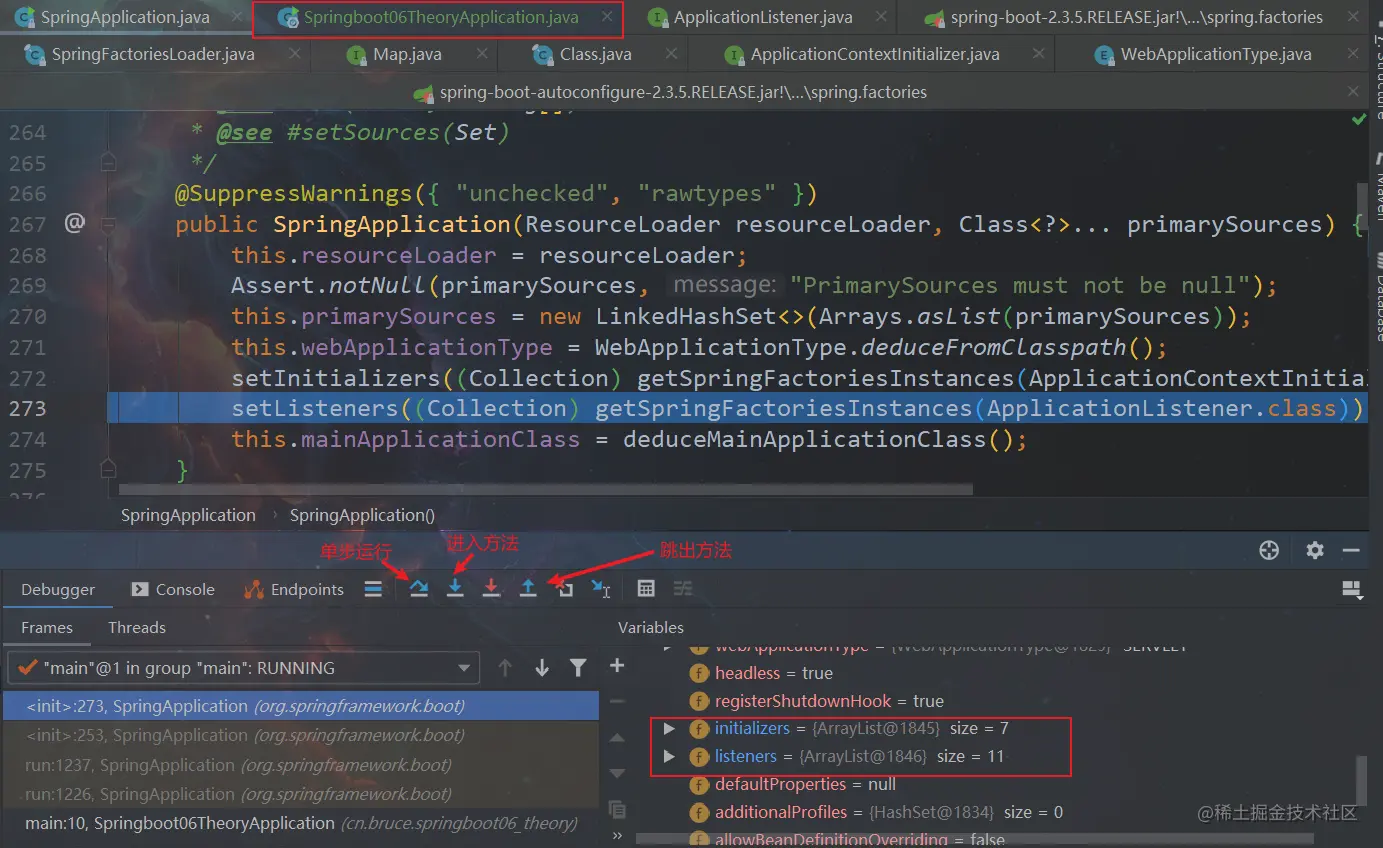The image size is (1383, 848).
Task: Click the Step Out debugger icon
Action: coord(528,589)
